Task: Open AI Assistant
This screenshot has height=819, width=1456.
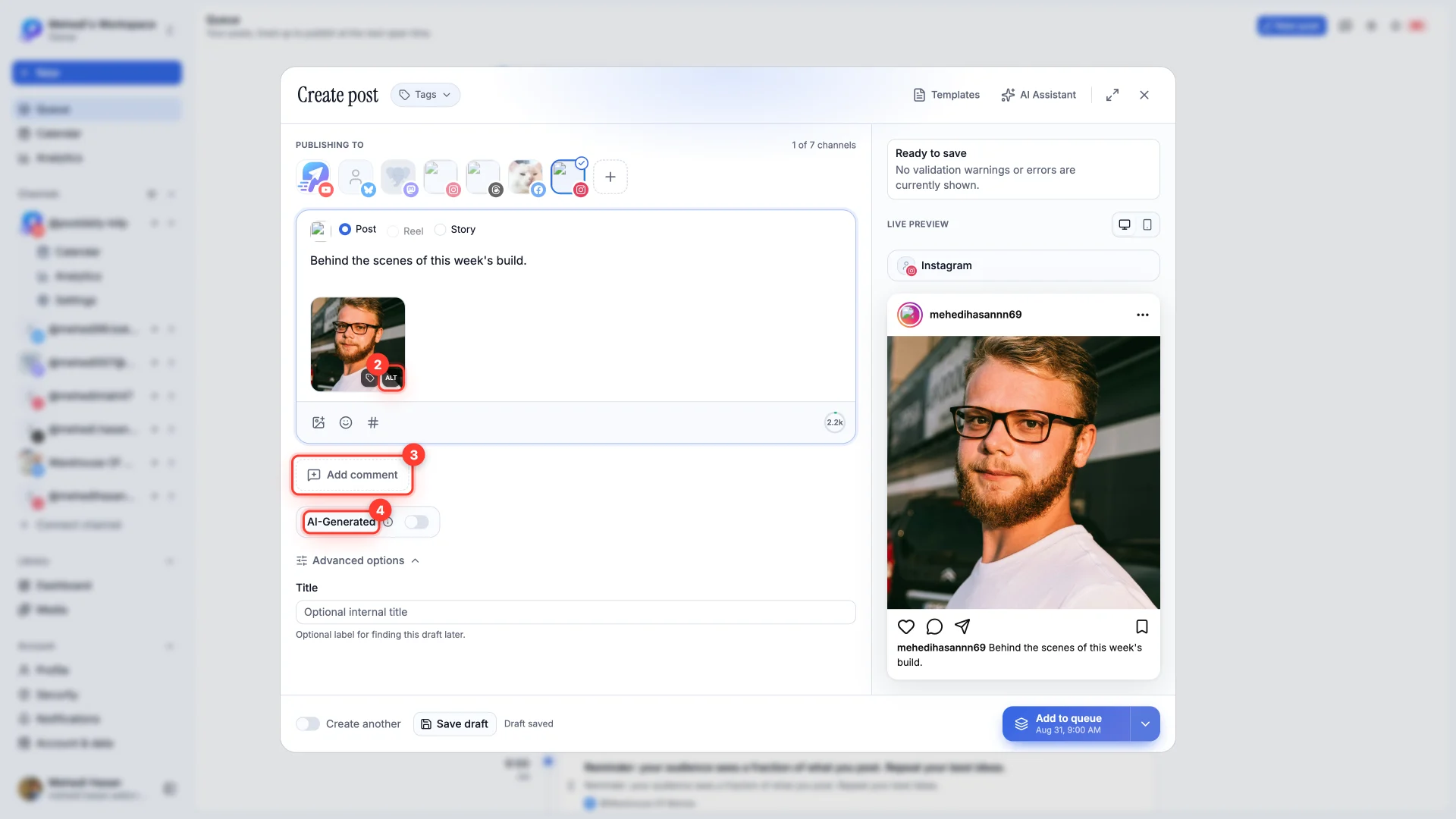Action: [x=1038, y=95]
